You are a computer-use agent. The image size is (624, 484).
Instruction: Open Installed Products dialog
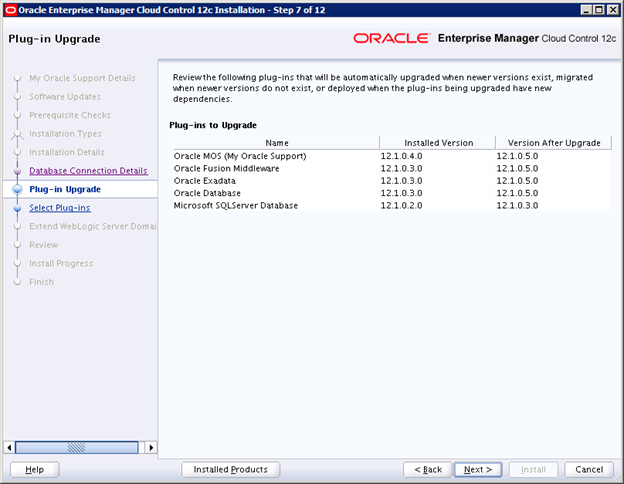(231, 470)
